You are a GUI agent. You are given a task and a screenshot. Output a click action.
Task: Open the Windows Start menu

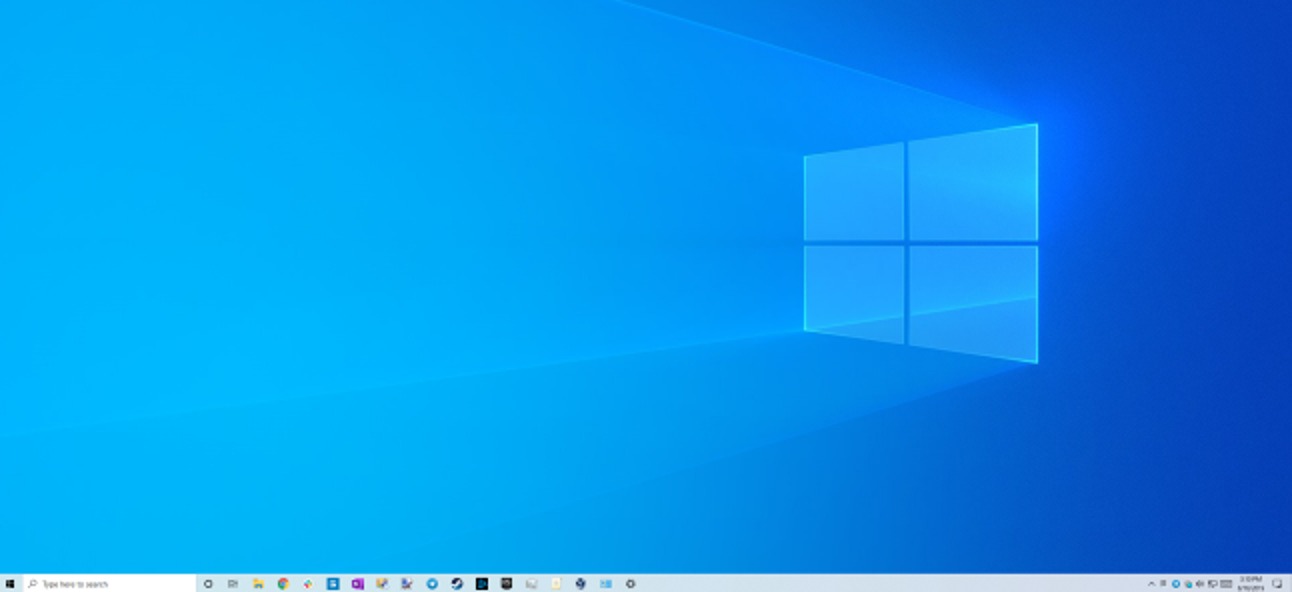(x=10, y=584)
